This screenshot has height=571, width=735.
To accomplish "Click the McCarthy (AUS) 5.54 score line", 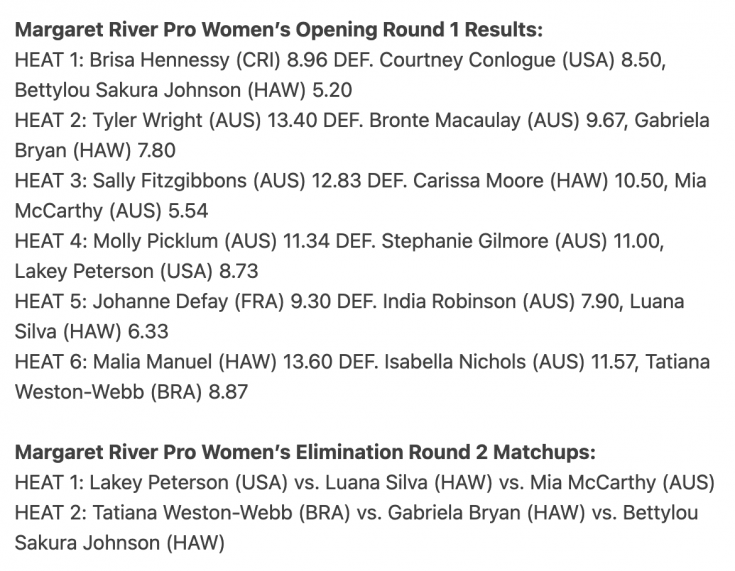I will pyautogui.click(x=111, y=211).
